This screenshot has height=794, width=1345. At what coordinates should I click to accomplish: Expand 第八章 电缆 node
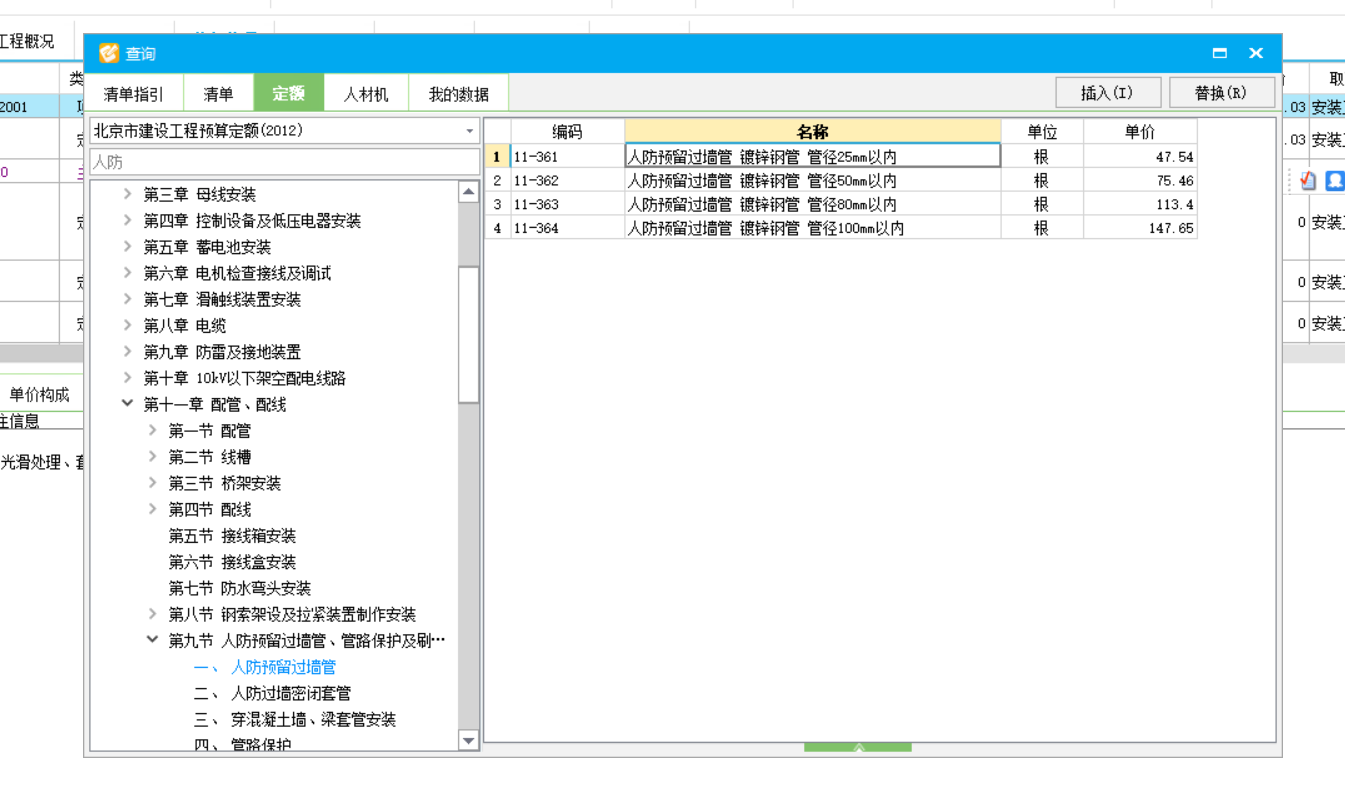click(127, 325)
